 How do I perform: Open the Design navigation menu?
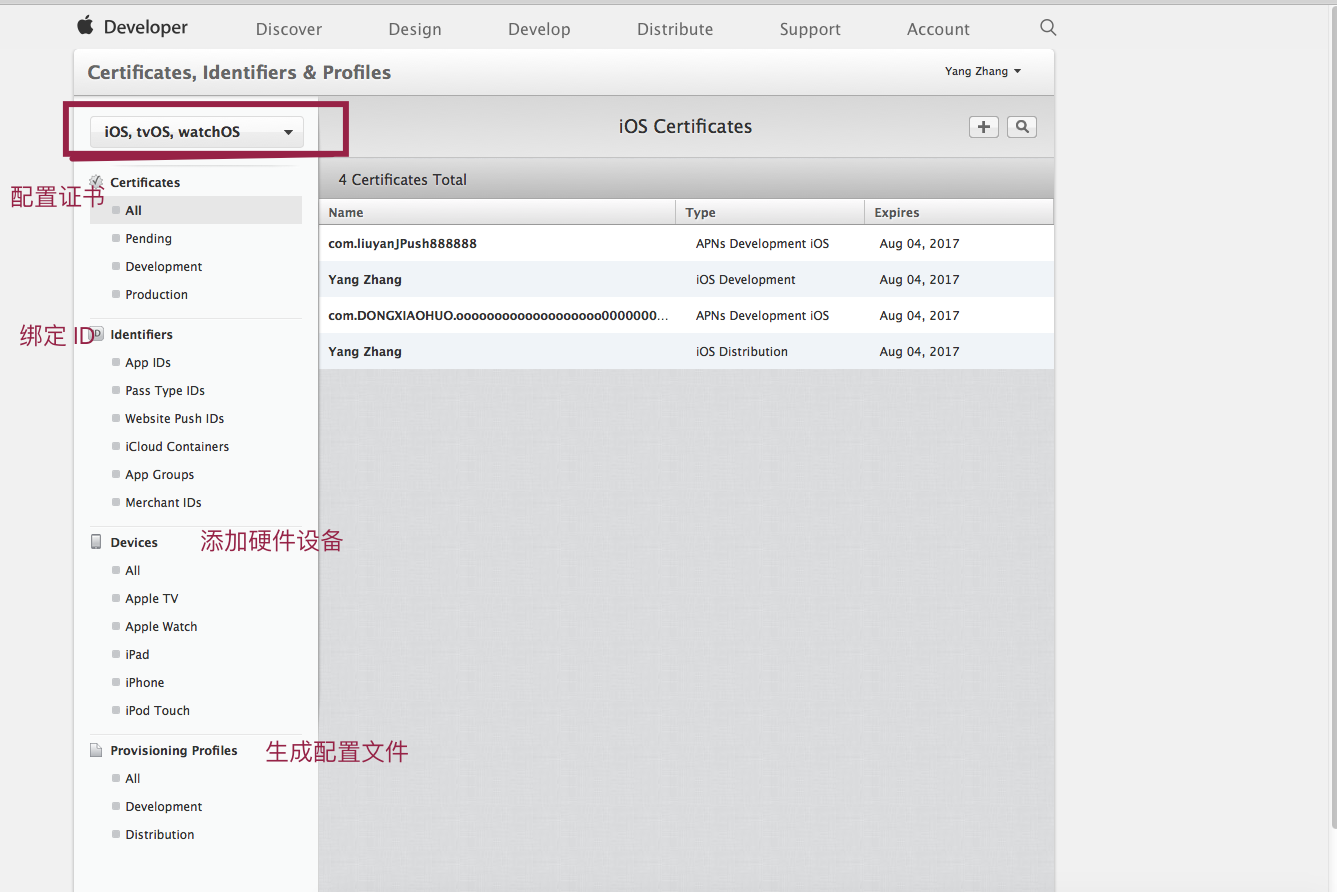click(x=415, y=29)
